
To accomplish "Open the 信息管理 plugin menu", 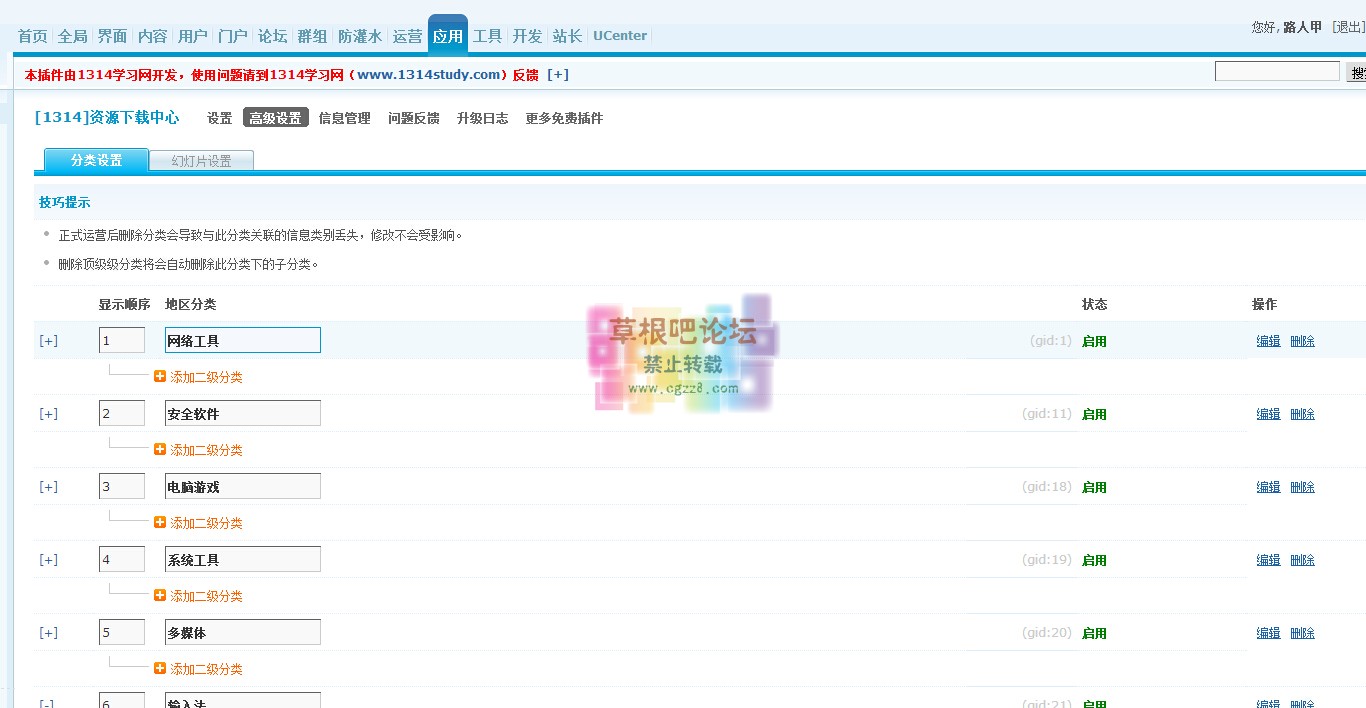I will tap(344, 118).
